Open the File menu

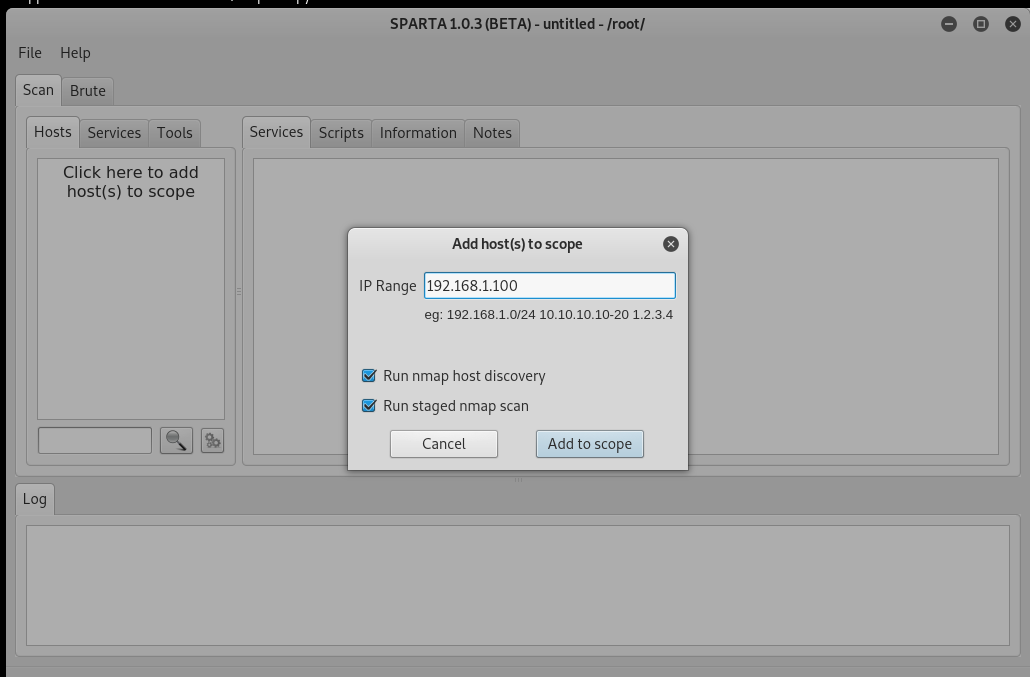point(30,53)
